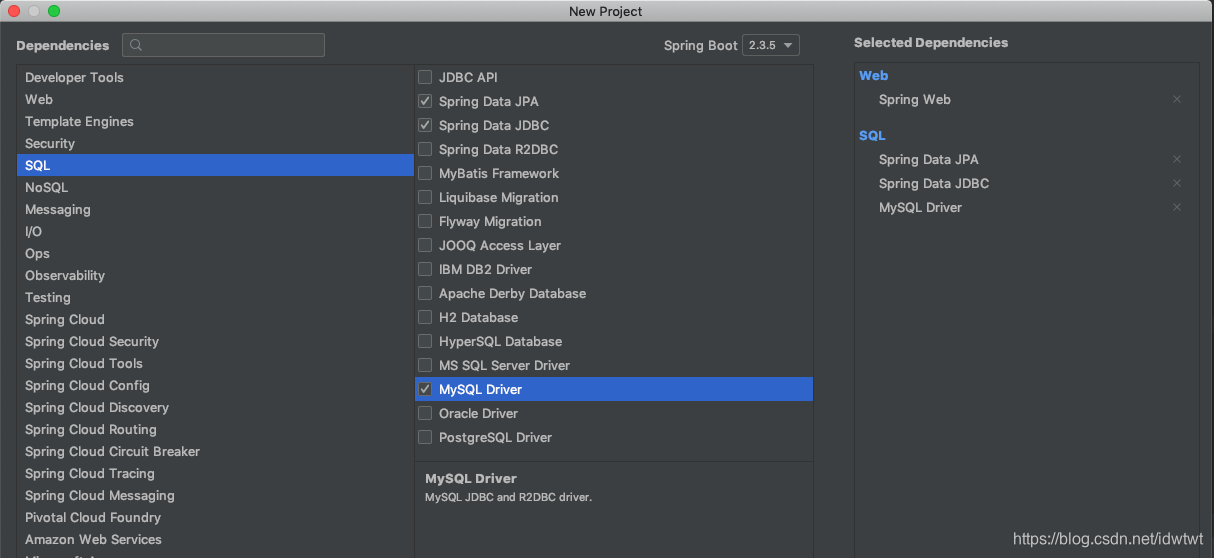Uncheck MySQL Driver checkbox
Image resolution: width=1214 pixels, height=558 pixels.
pos(425,389)
